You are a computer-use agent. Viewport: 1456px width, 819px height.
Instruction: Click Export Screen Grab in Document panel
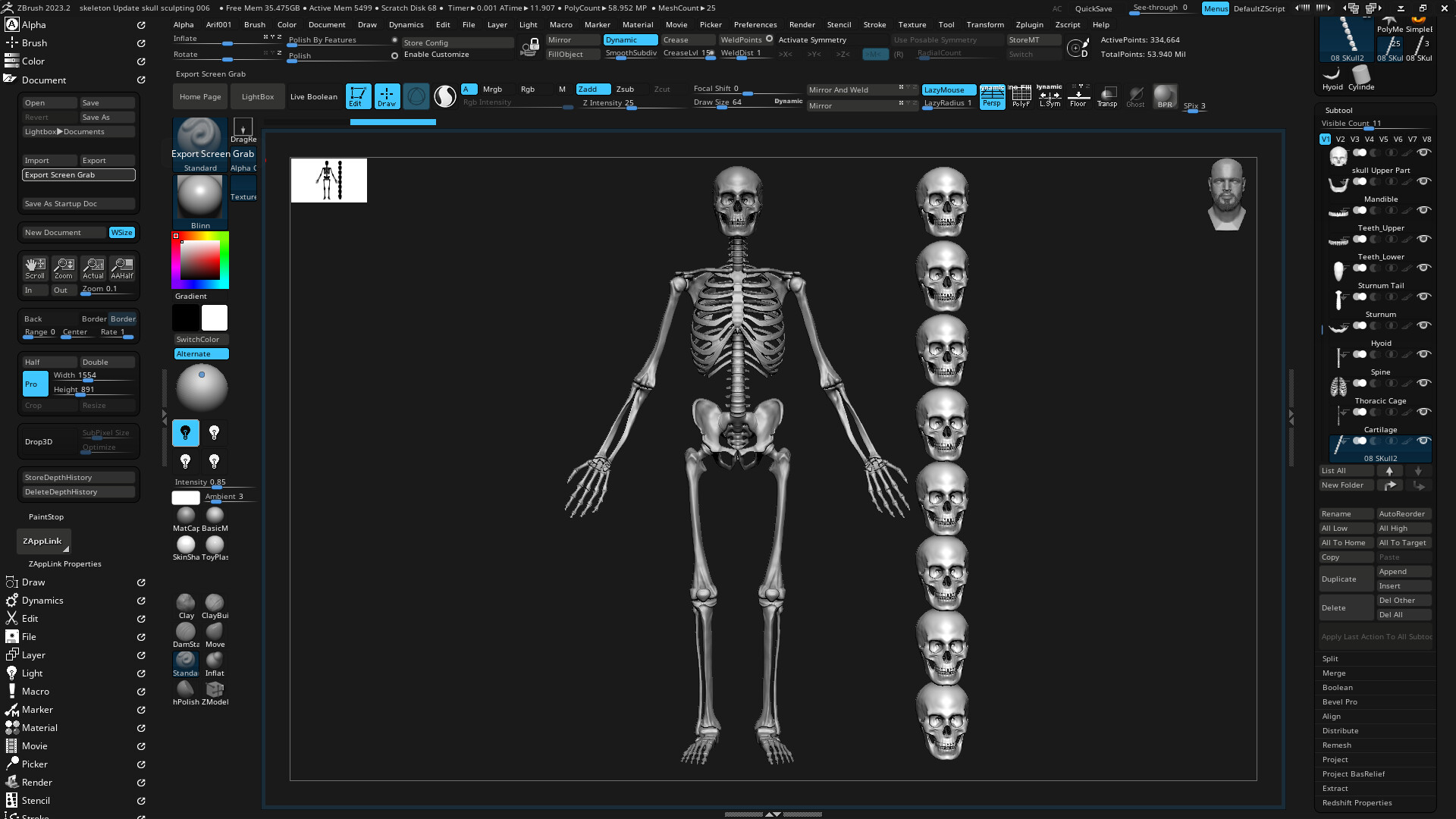tap(78, 174)
